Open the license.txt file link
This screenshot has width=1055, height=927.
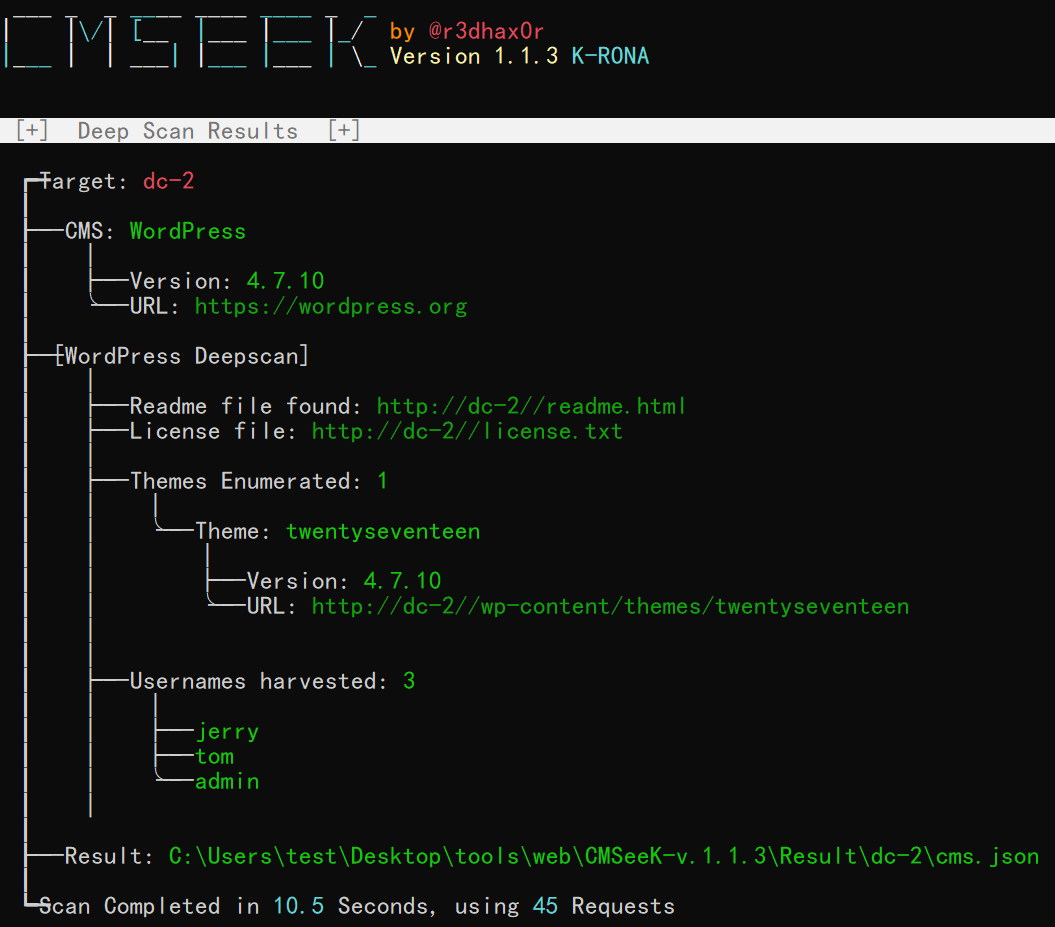467,431
